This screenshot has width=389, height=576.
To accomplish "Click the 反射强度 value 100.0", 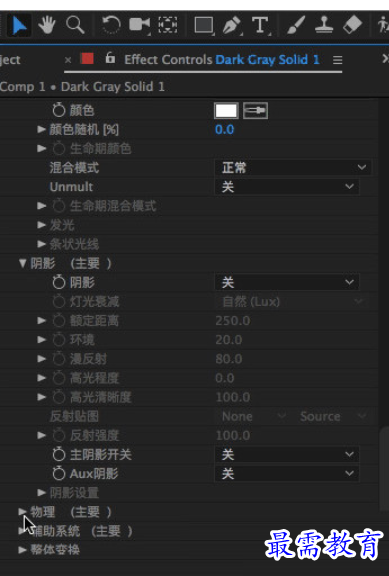I will click(233, 436).
